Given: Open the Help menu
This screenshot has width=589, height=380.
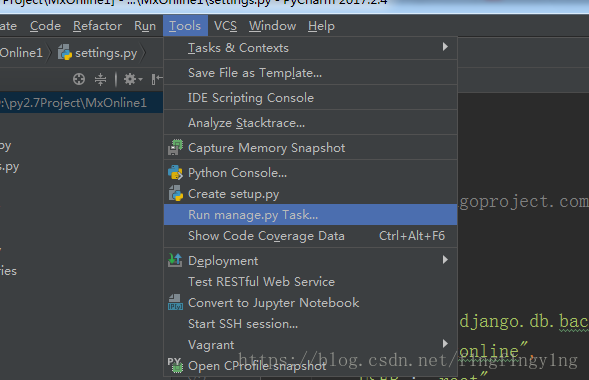Looking at the screenshot, I should (x=321, y=26).
